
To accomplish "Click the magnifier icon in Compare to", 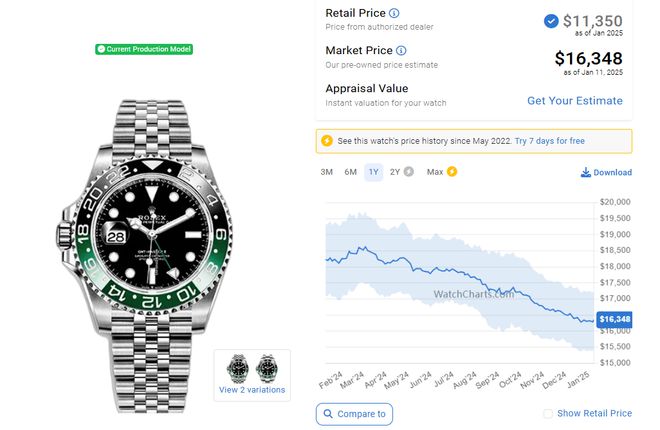I will tap(328, 414).
